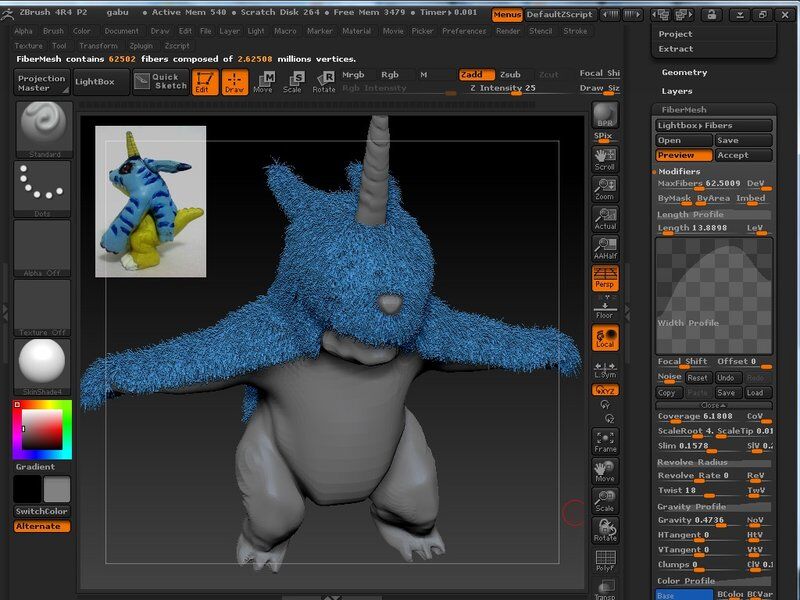800x600 pixels.
Task: Expand the Revolve Radius curve
Action: point(714,462)
